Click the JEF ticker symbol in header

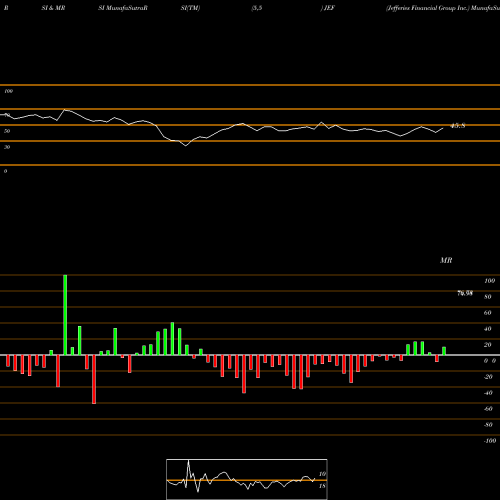[x=329, y=8]
